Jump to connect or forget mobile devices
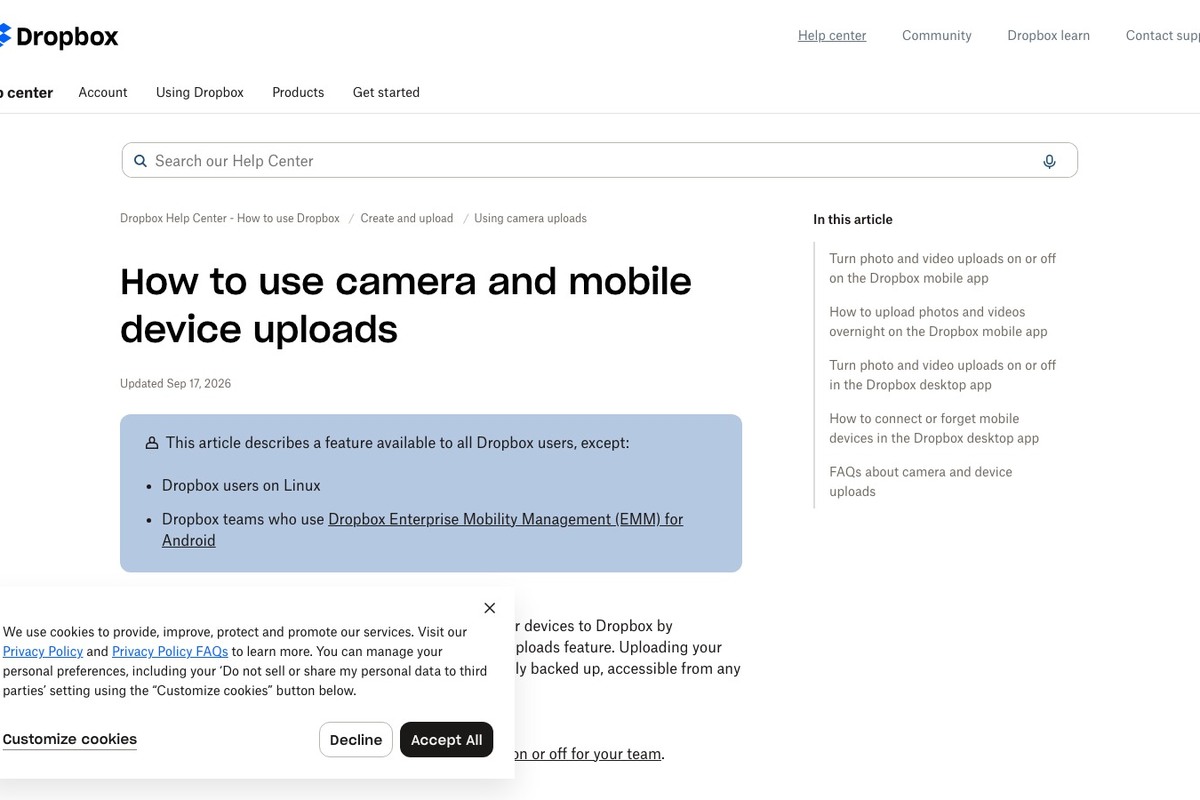 934,428
